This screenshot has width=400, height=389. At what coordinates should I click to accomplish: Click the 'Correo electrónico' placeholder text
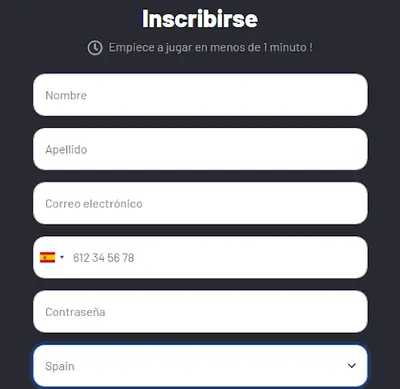(94, 204)
